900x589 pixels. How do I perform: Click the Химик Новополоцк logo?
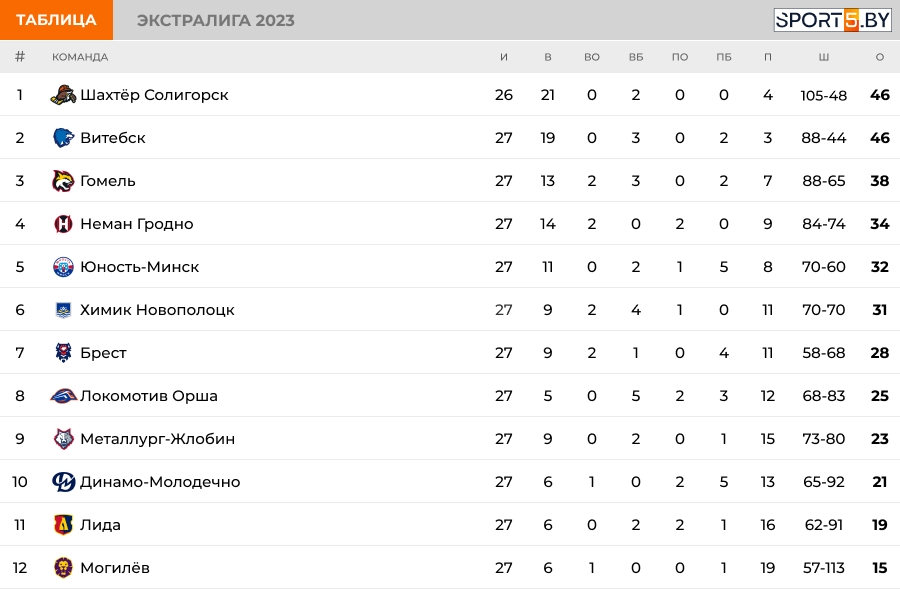63,310
